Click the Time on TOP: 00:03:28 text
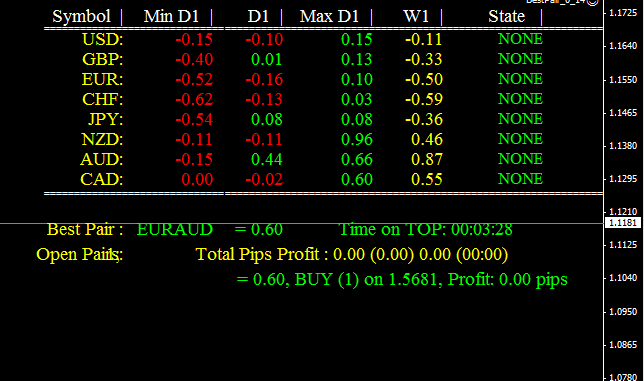644x381 pixels. 426,230
